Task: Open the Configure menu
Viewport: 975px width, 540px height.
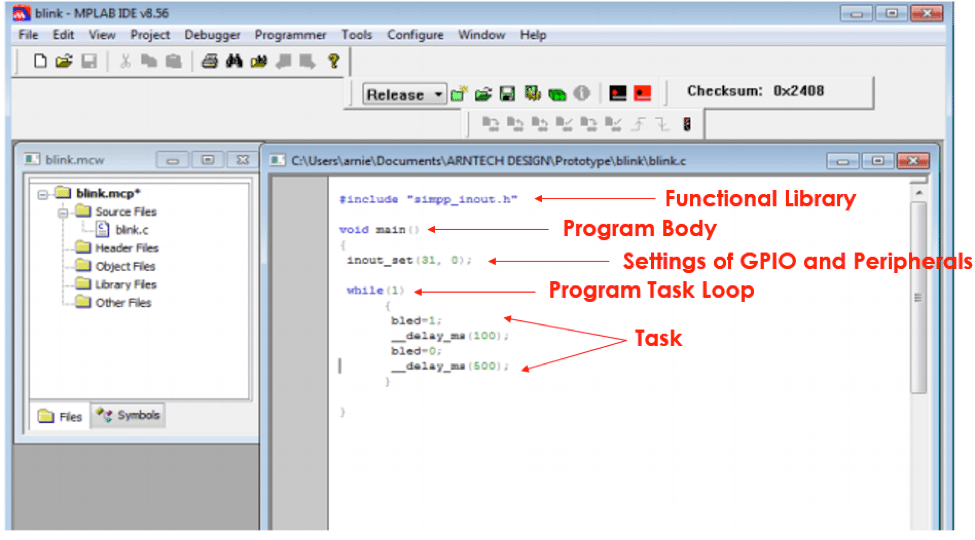Action: (x=415, y=34)
